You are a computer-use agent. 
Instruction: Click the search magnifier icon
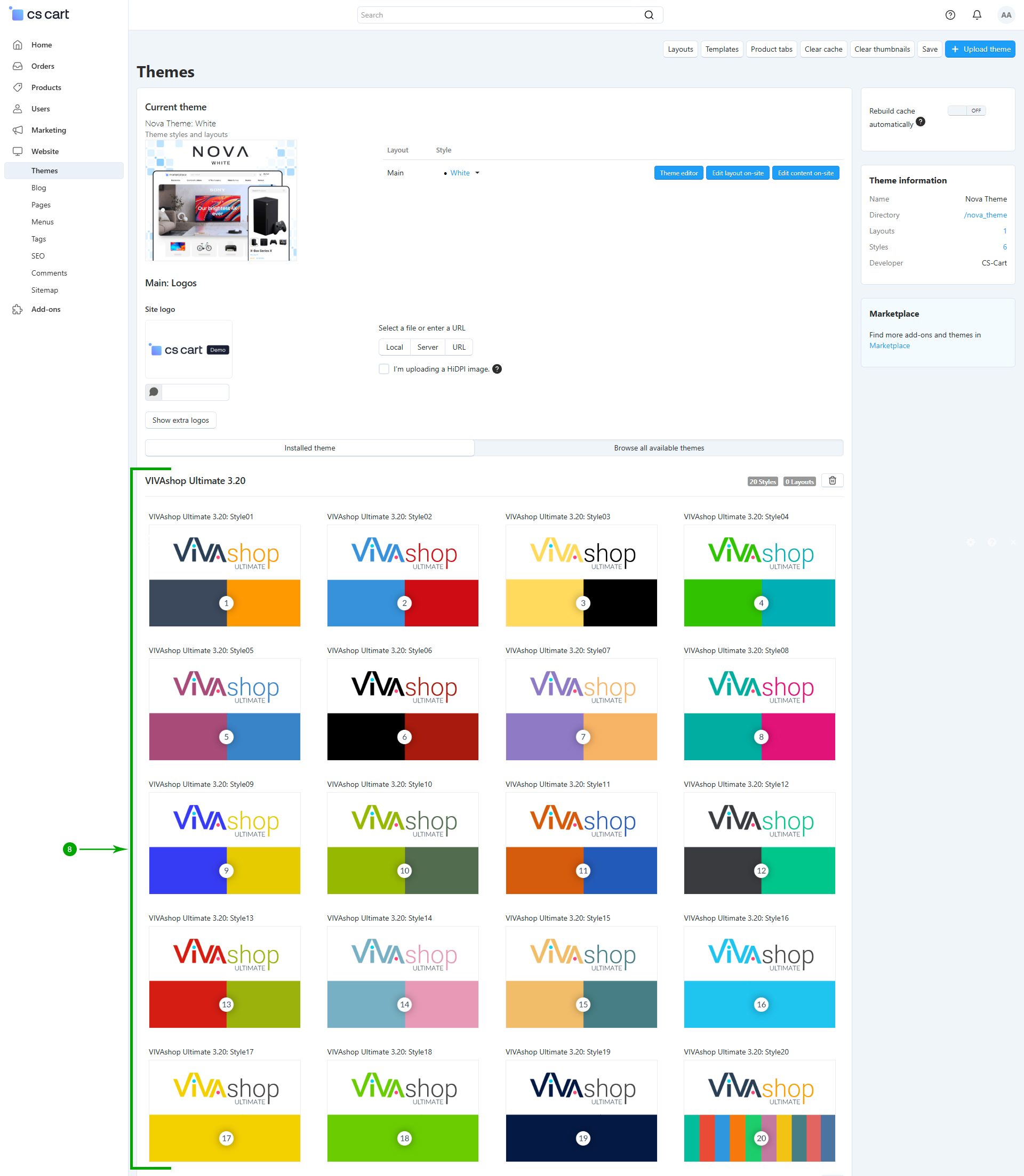tap(649, 15)
